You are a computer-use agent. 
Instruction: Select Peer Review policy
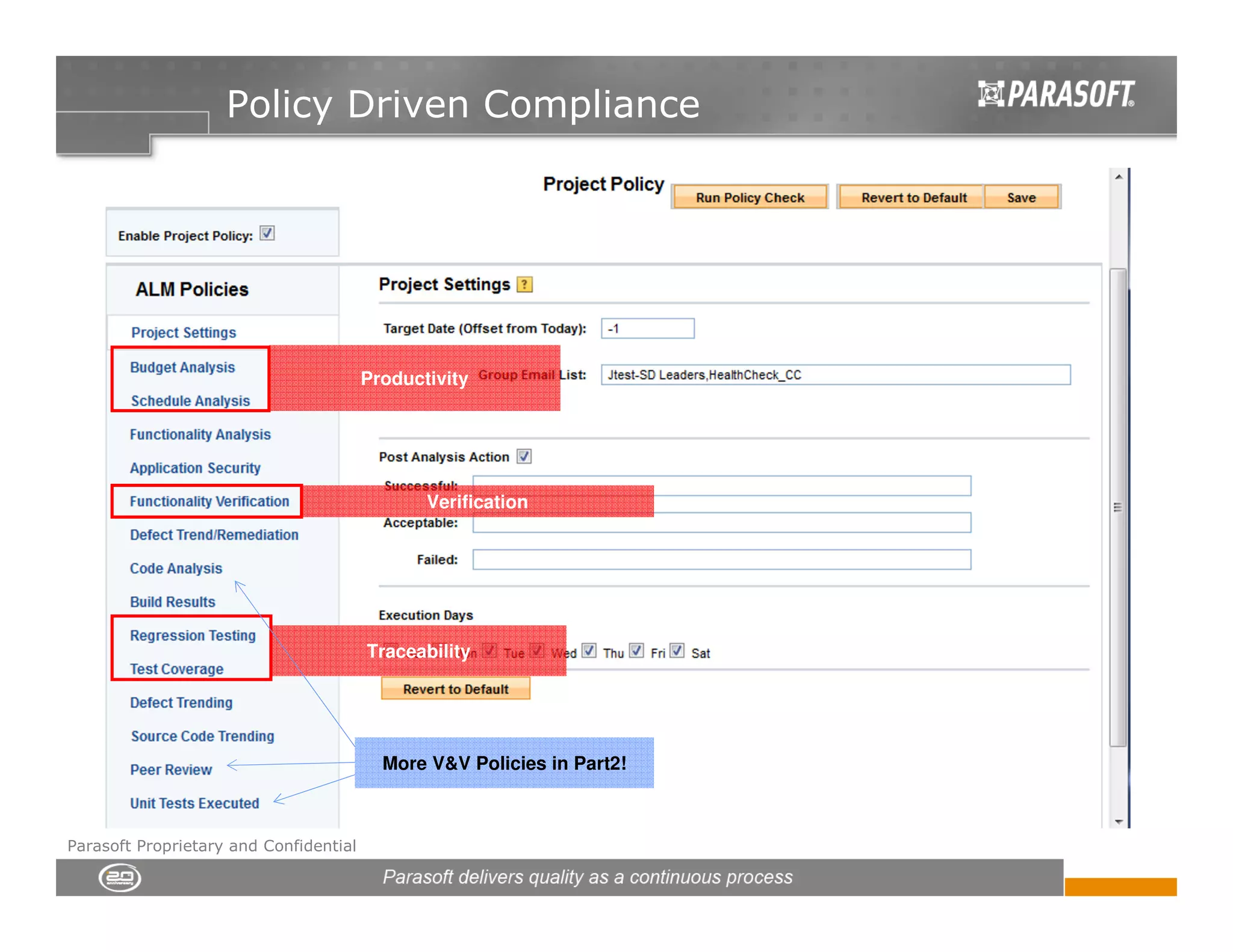tap(171, 770)
